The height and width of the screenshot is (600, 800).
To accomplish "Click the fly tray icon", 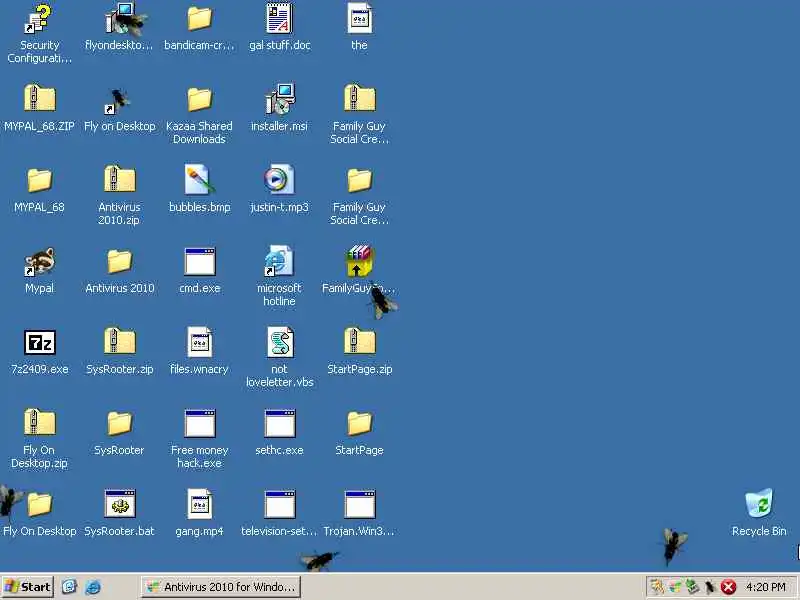I will click(x=710, y=588).
